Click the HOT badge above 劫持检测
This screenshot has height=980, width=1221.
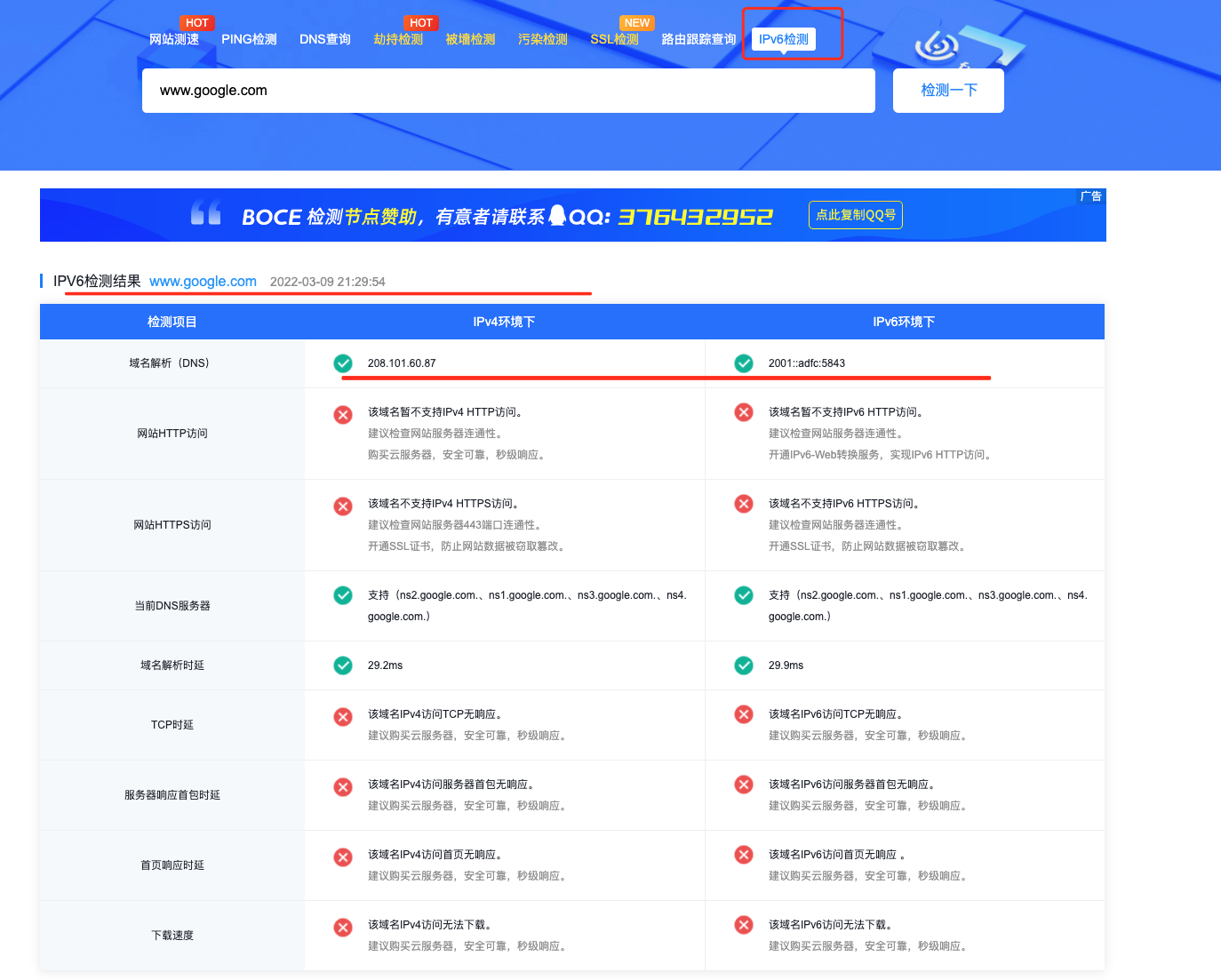pos(420,22)
